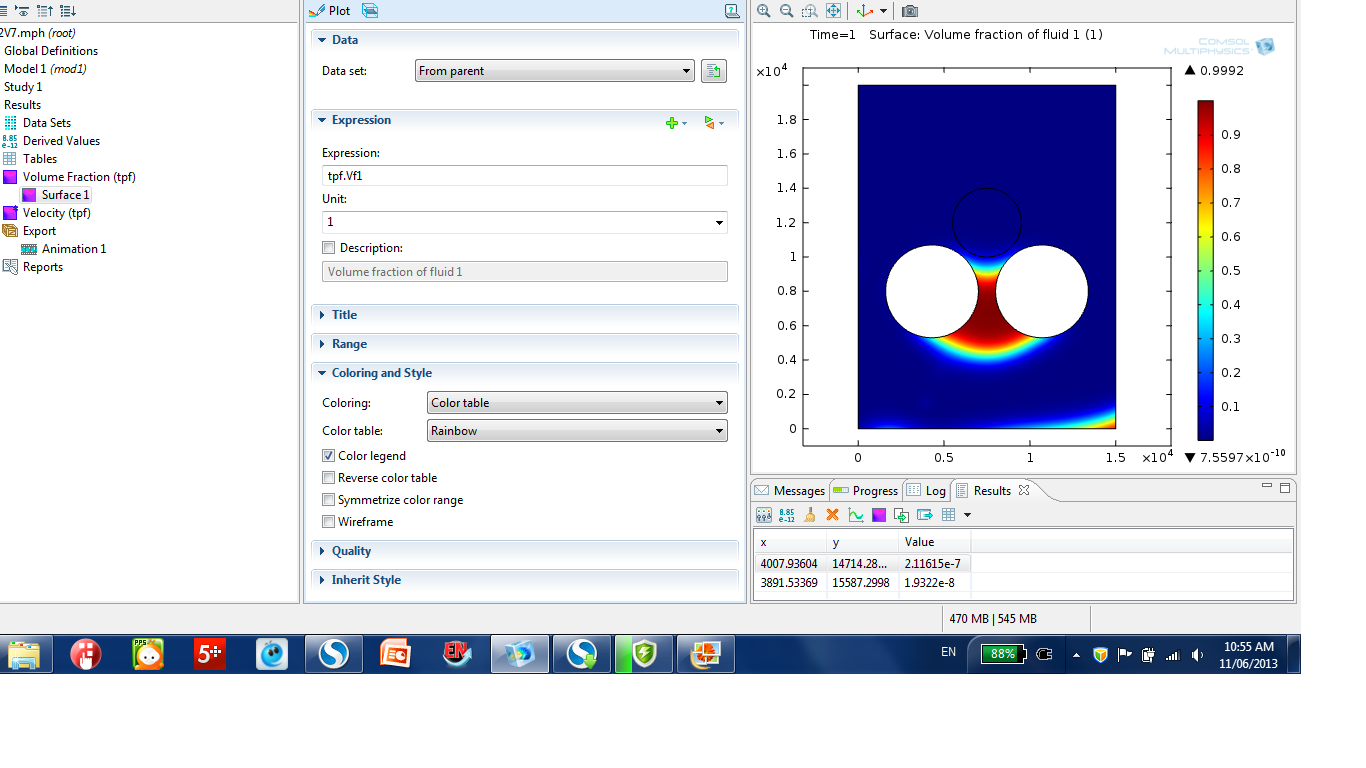Click the broom clear table icon
This screenshot has width=1366, height=768.
809,515
